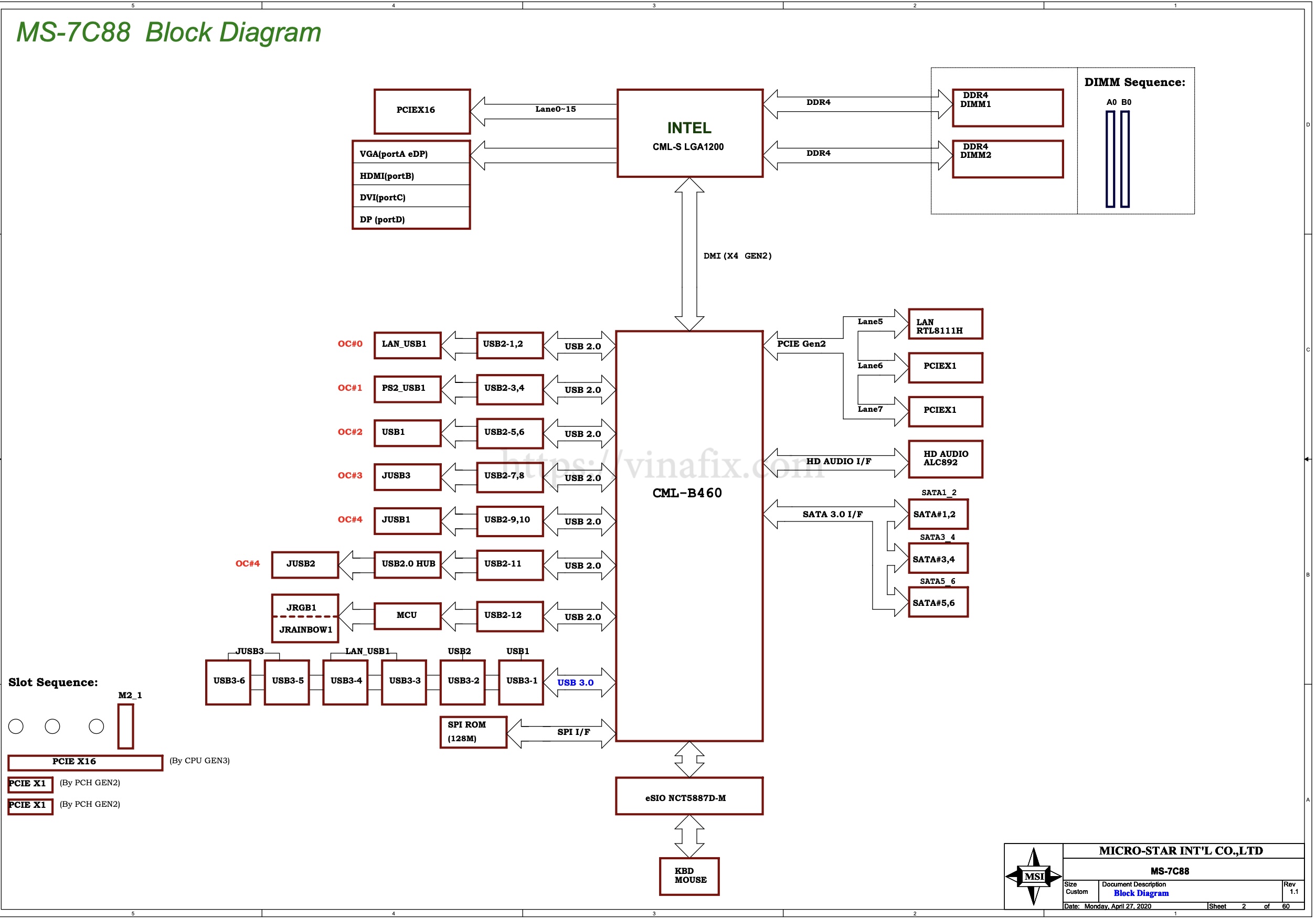
Task: Click the PCIEX16 slot box
Action: [x=422, y=111]
